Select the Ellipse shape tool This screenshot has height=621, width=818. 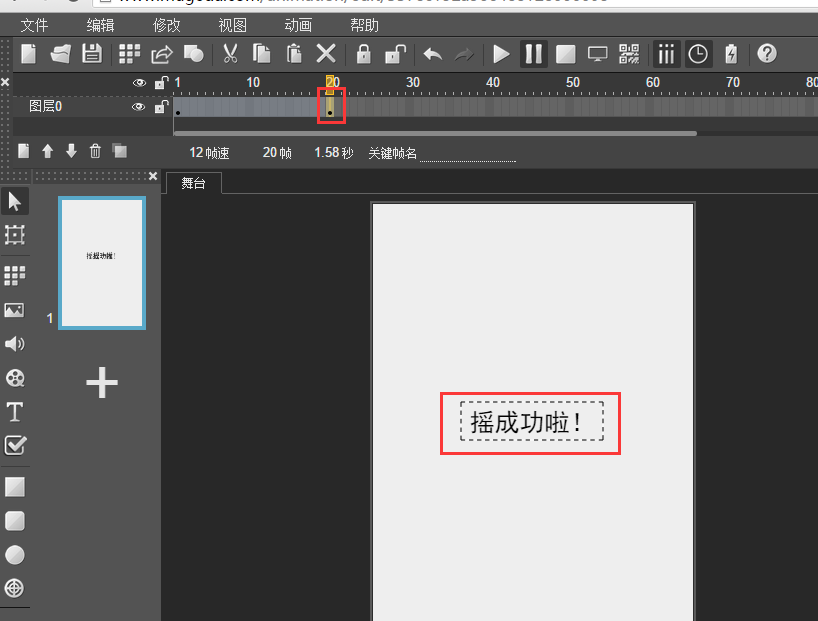click(x=15, y=555)
